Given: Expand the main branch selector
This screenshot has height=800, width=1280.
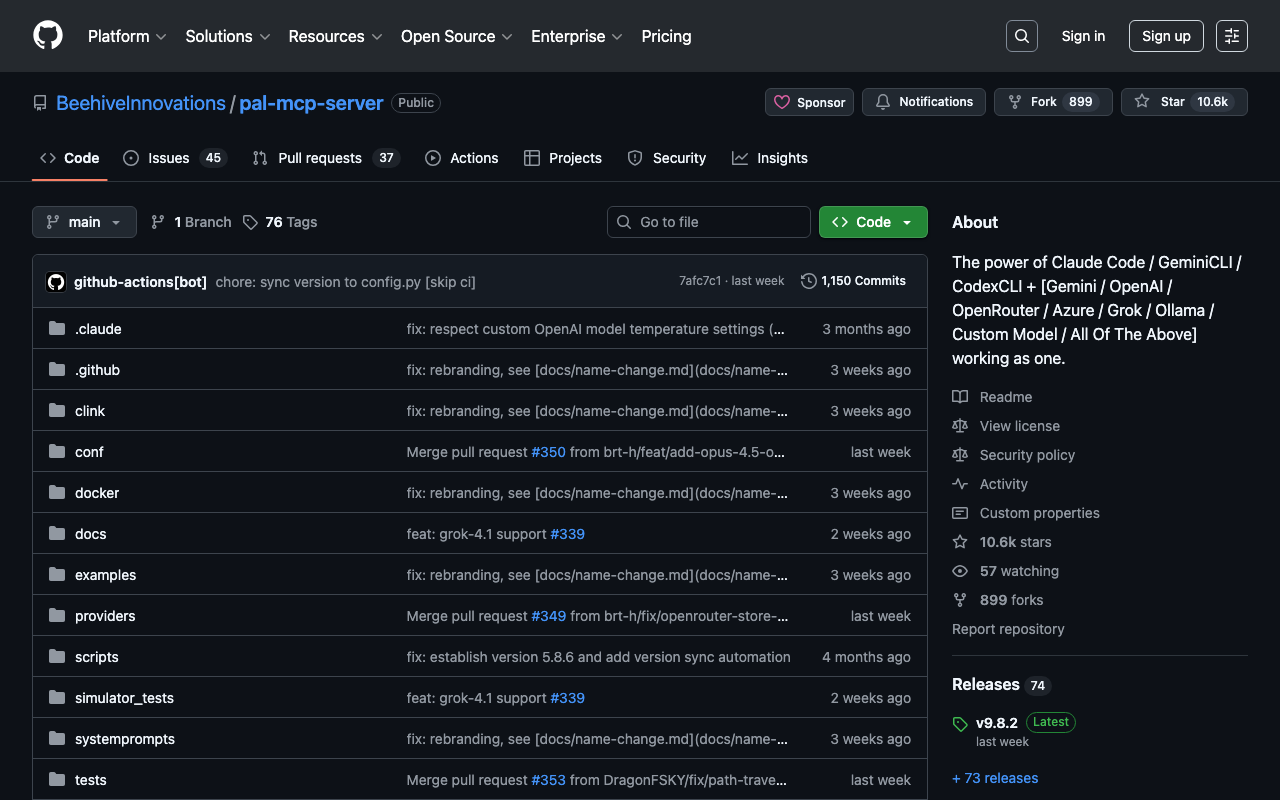Looking at the screenshot, I should (x=84, y=222).
